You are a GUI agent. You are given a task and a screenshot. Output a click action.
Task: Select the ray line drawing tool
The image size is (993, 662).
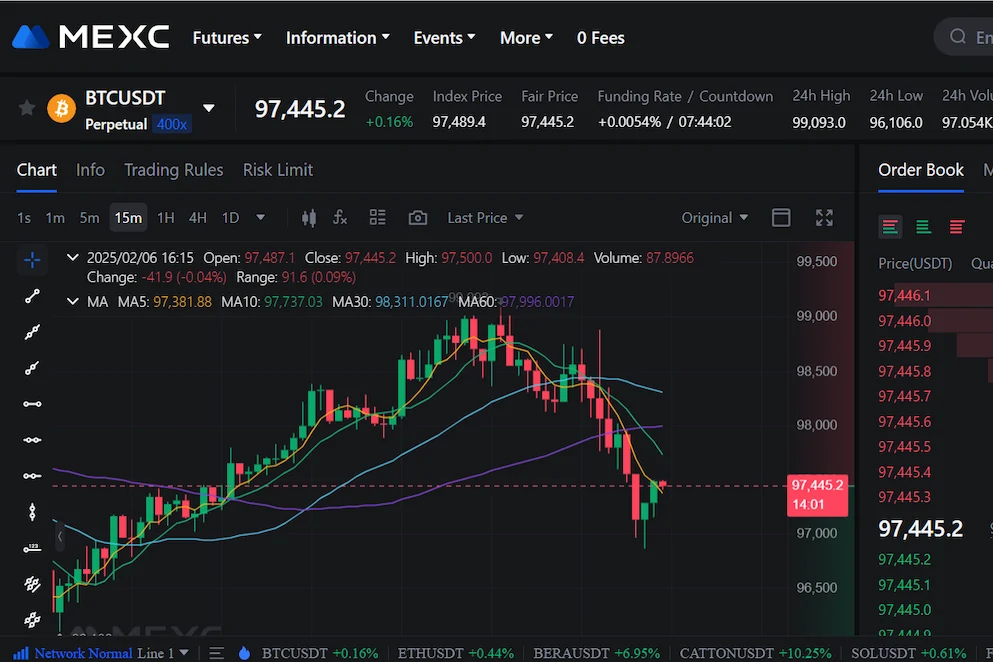point(32,332)
